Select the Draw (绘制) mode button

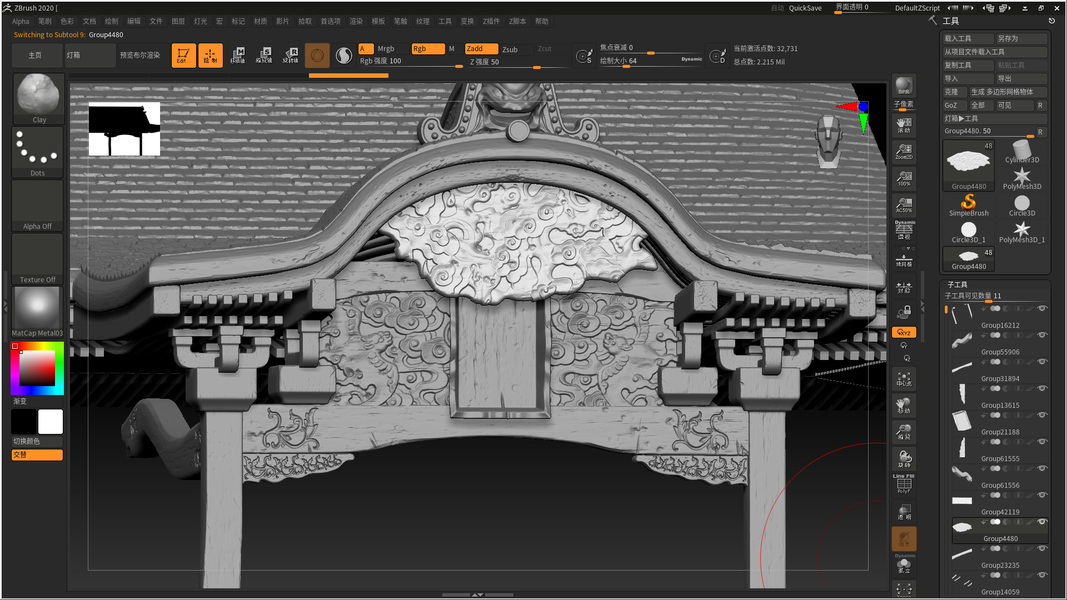pyautogui.click(x=210, y=55)
